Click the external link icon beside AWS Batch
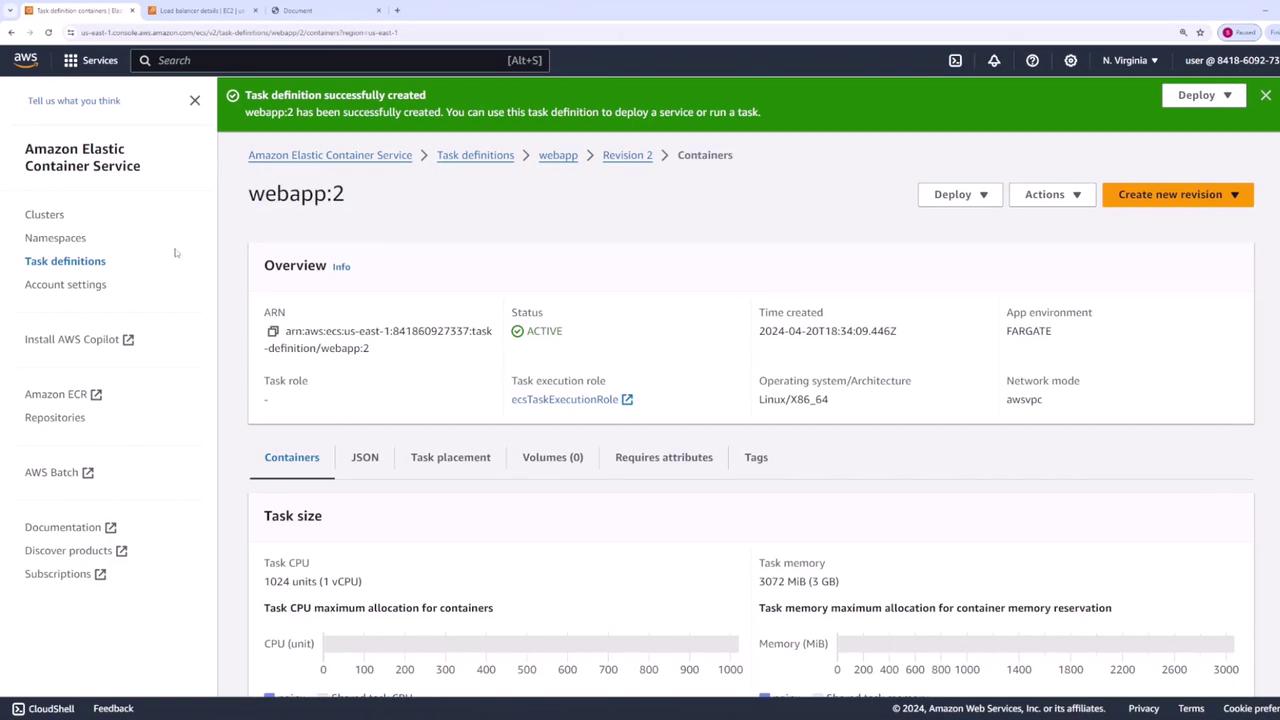The height and width of the screenshot is (720, 1280). 88,473
